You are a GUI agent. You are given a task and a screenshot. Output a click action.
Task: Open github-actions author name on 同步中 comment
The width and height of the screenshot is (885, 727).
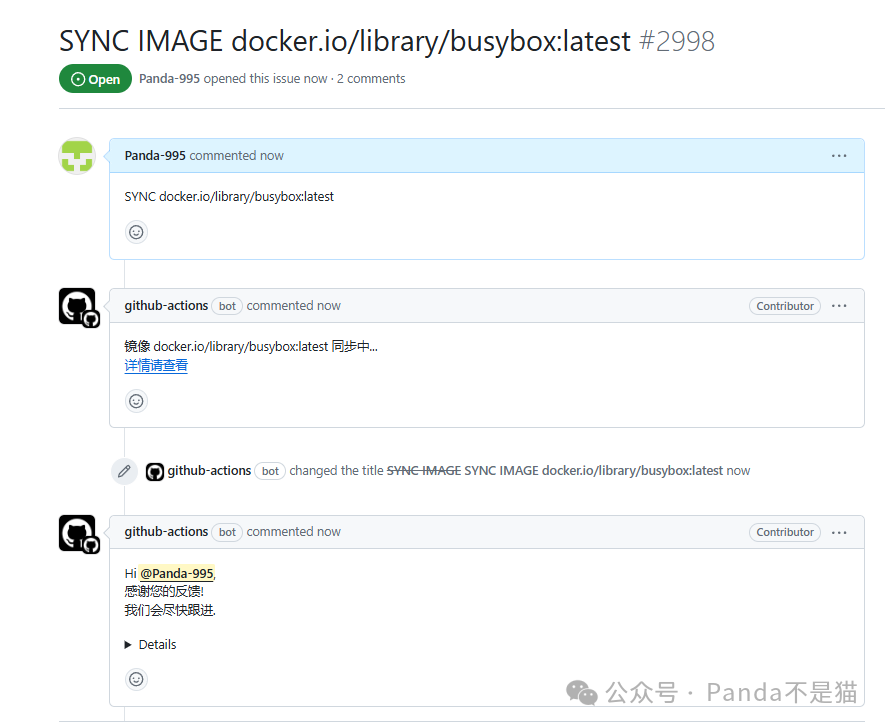click(x=166, y=305)
